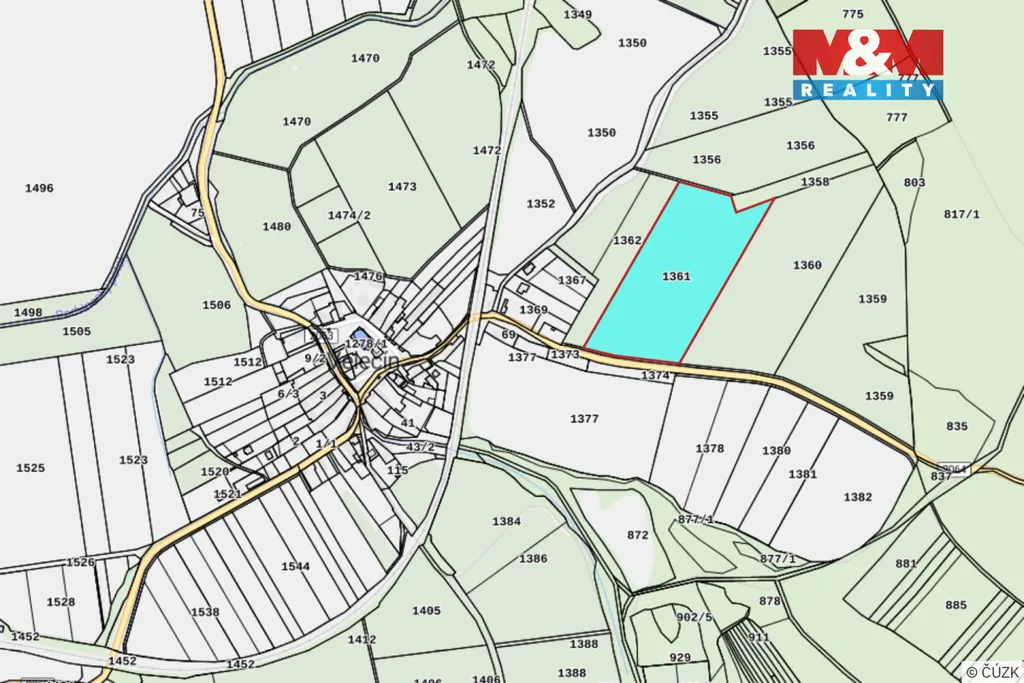Click the road number sign near parcel 837
This screenshot has height=683, width=1024.
point(956,468)
